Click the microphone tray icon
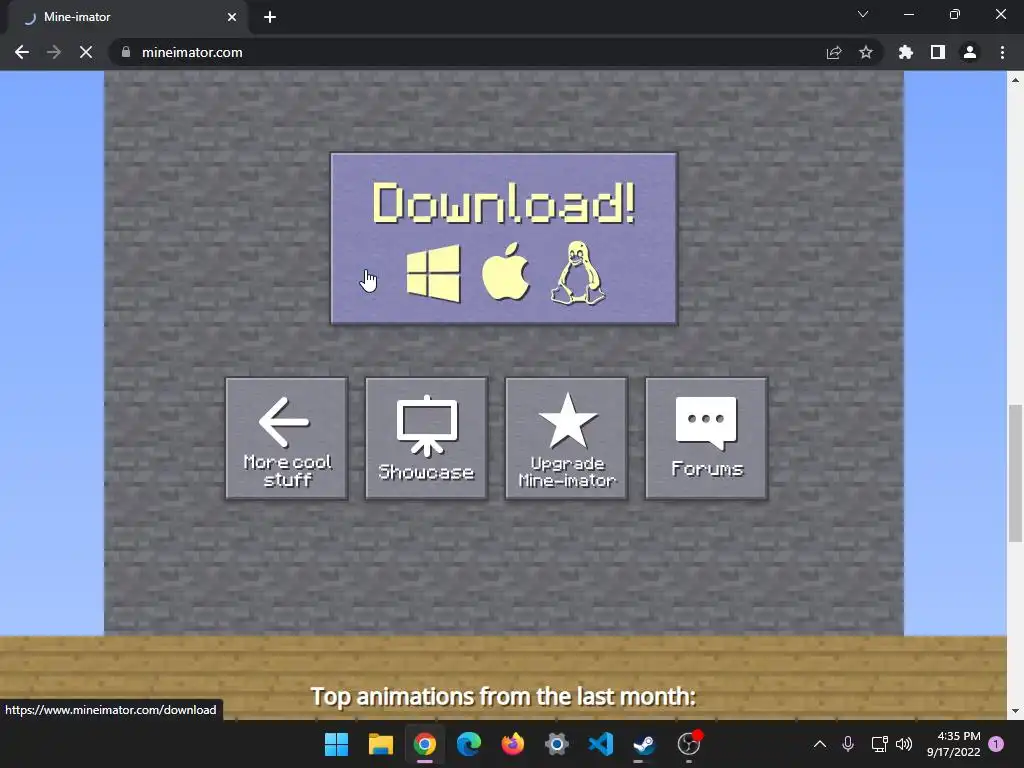1024x768 pixels. tap(848, 744)
